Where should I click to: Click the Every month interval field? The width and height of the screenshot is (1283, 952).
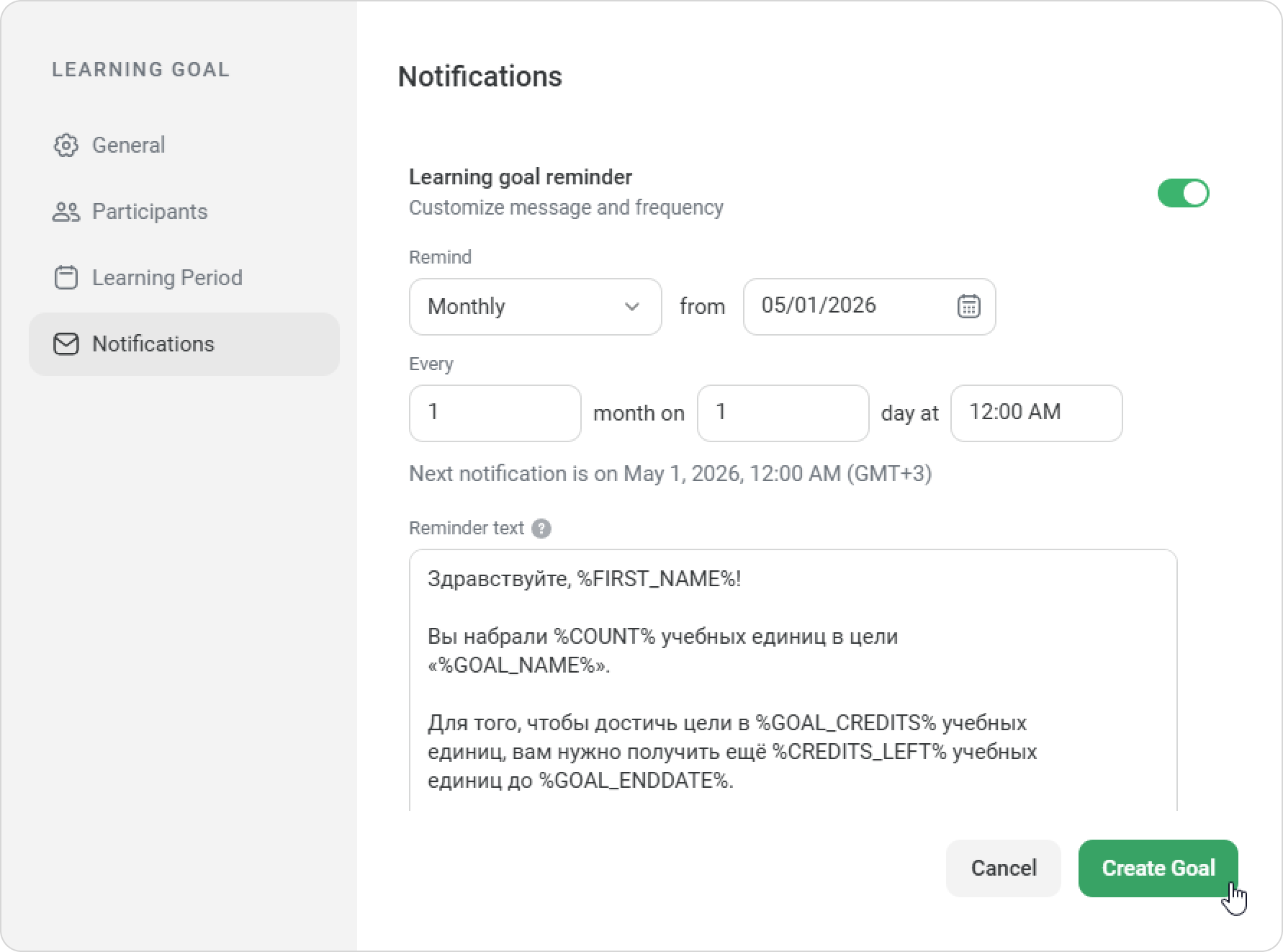click(x=495, y=413)
